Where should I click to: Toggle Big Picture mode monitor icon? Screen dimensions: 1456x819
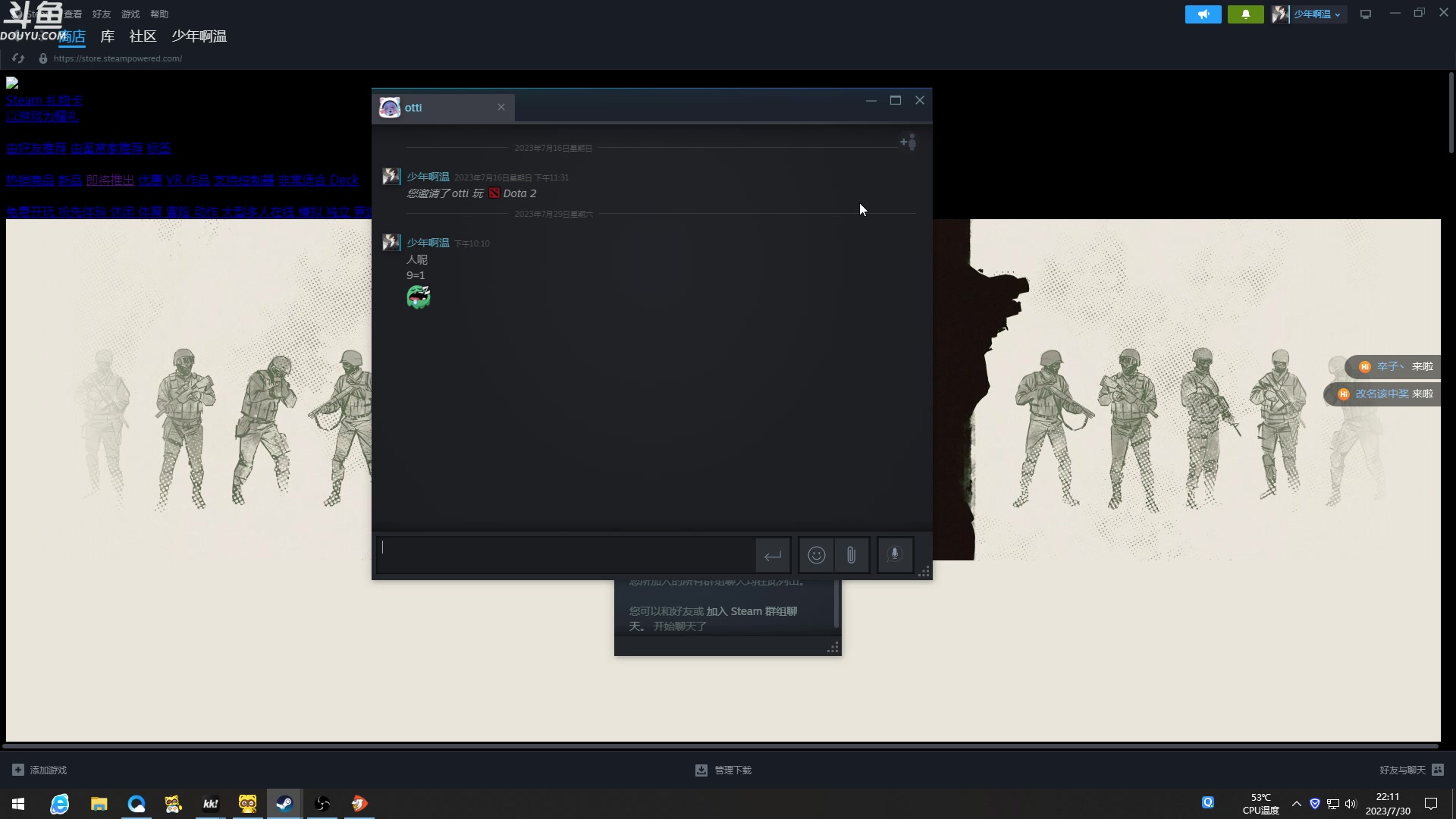[x=1366, y=14]
